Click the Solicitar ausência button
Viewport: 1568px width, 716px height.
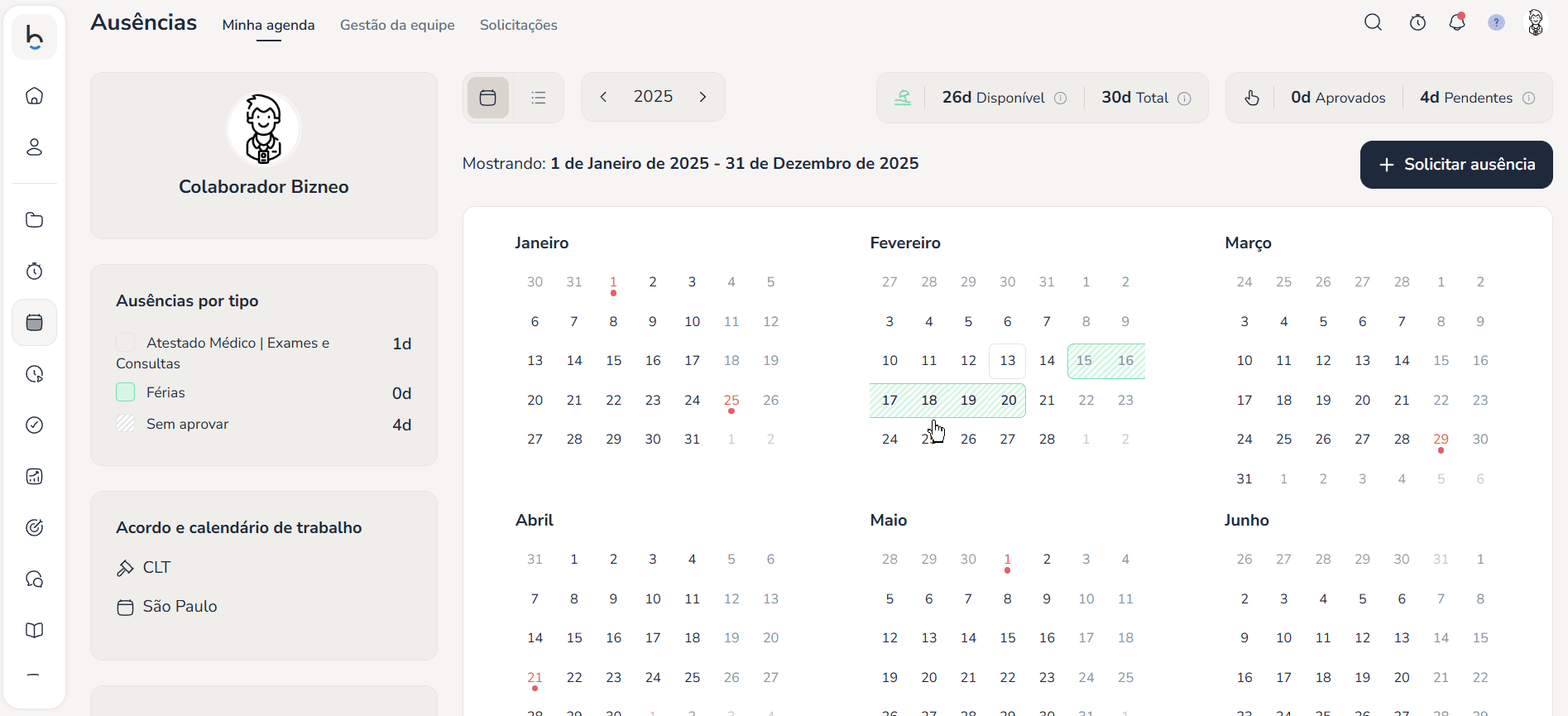click(x=1456, y=165)
